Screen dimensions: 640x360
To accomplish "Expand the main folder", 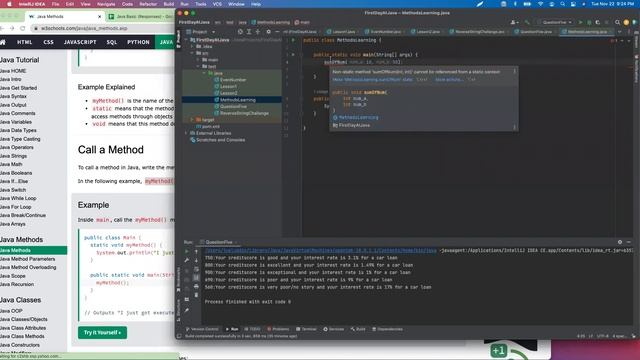I will click(198, 60).
